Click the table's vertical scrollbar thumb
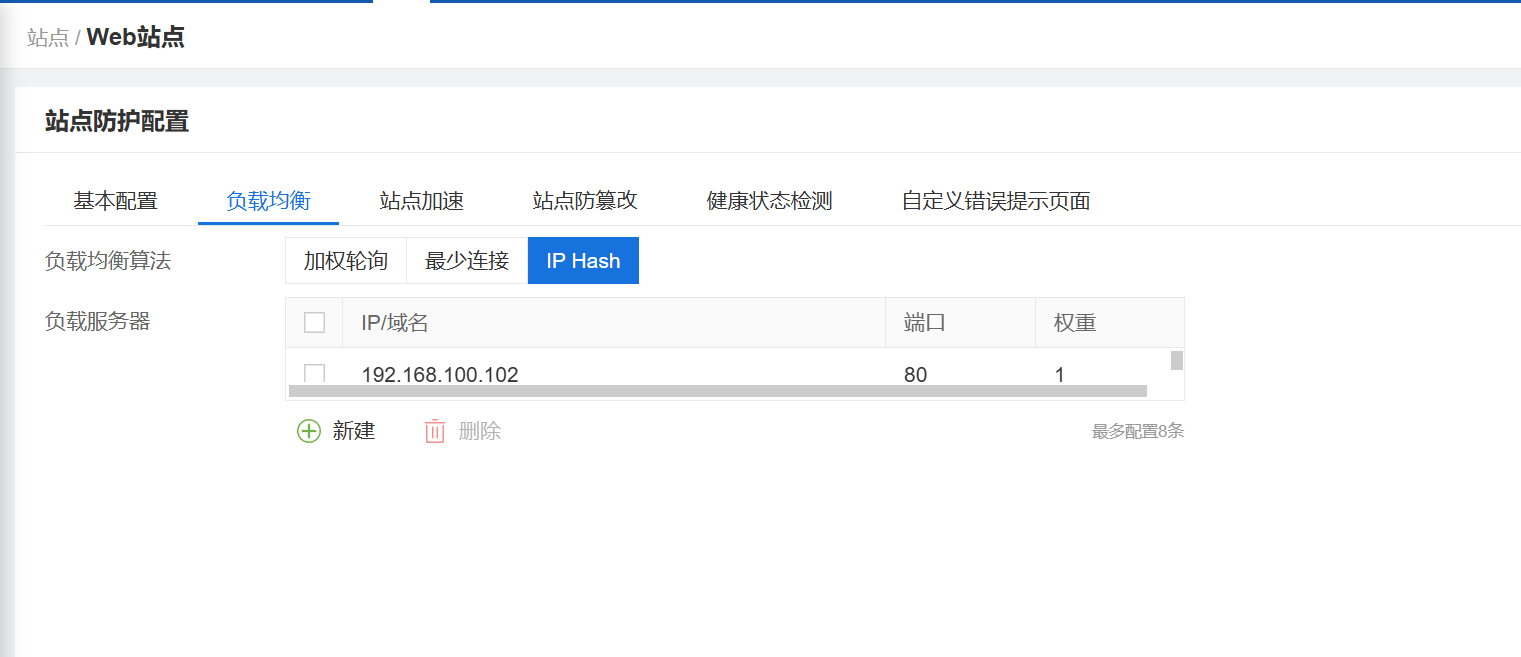Viewport: 1521px width, 657px height. pyautogui.click(x=1177, y=360)
